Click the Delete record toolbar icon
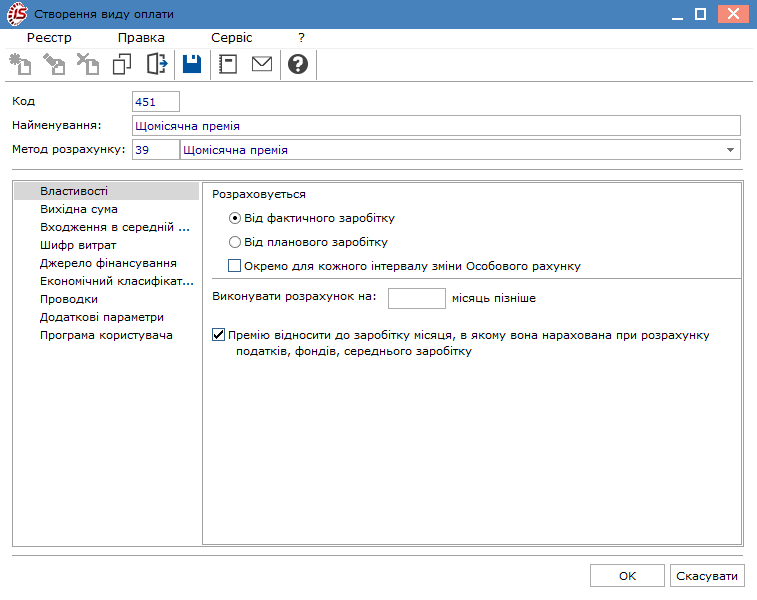 [88, 64]
